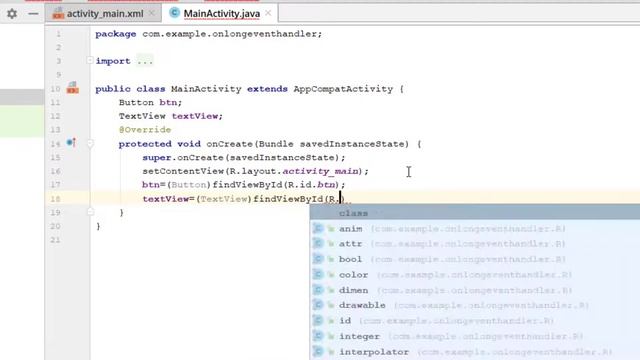
Task: Expand the collapsed import ellipsis
Action: [x=145, y=61]
